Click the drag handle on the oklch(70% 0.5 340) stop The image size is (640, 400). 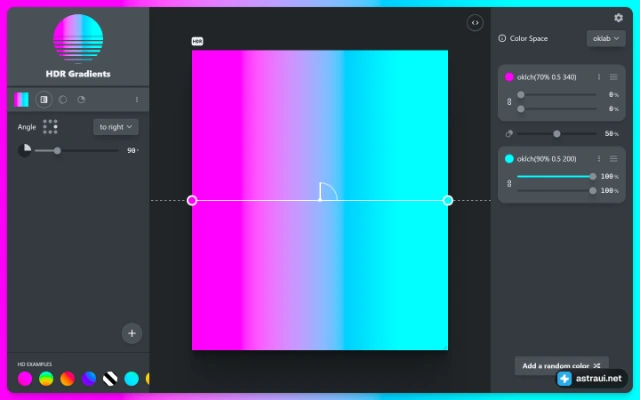[x=613, y=77]
